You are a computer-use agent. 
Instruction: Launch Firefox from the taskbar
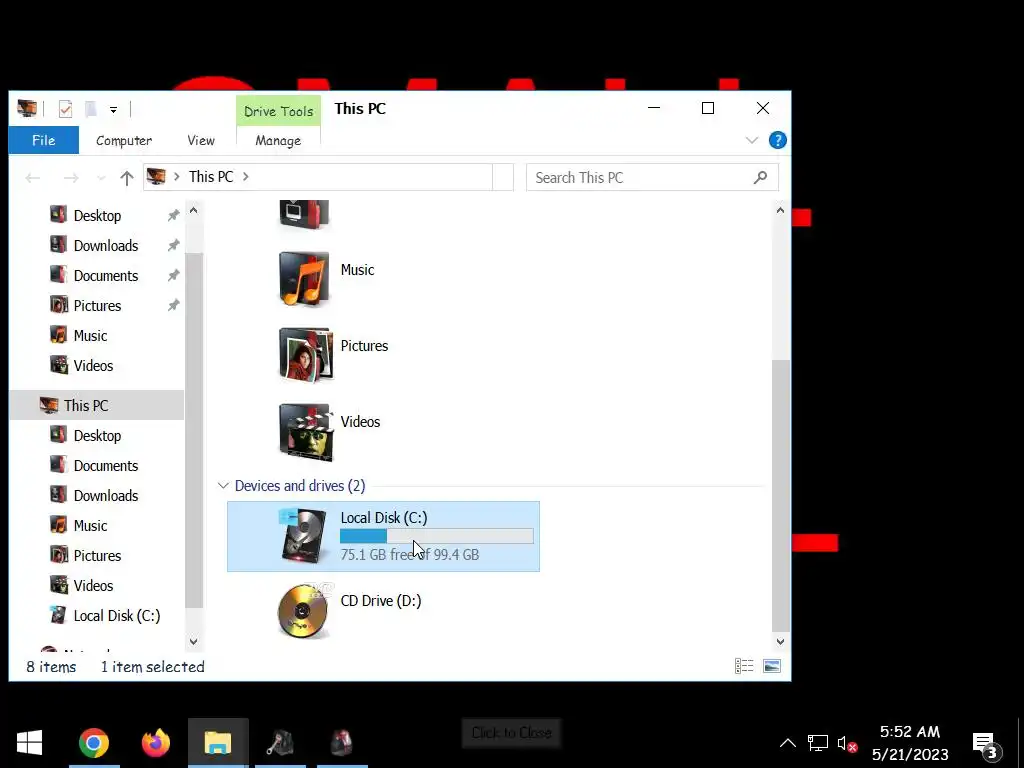pyautogui.click(x=155, y=743)
